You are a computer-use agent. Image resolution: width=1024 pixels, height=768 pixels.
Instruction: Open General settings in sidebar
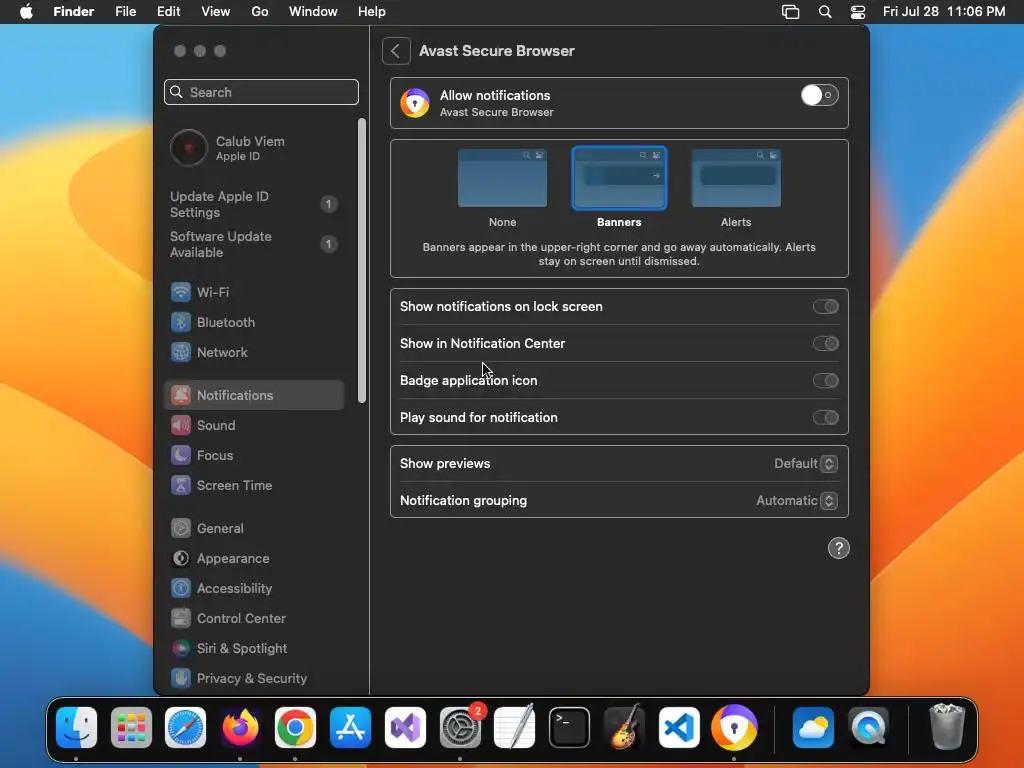click(253, 528)
